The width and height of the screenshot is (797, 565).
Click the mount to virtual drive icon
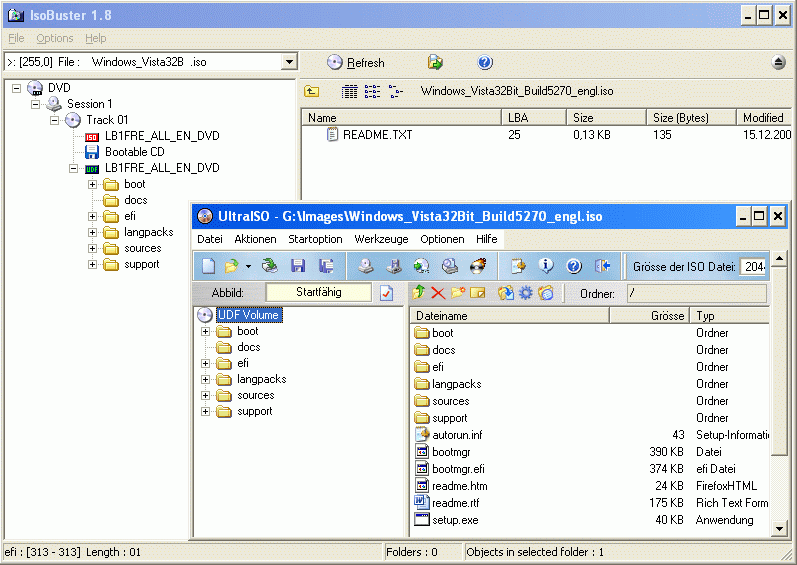(449, 266)
